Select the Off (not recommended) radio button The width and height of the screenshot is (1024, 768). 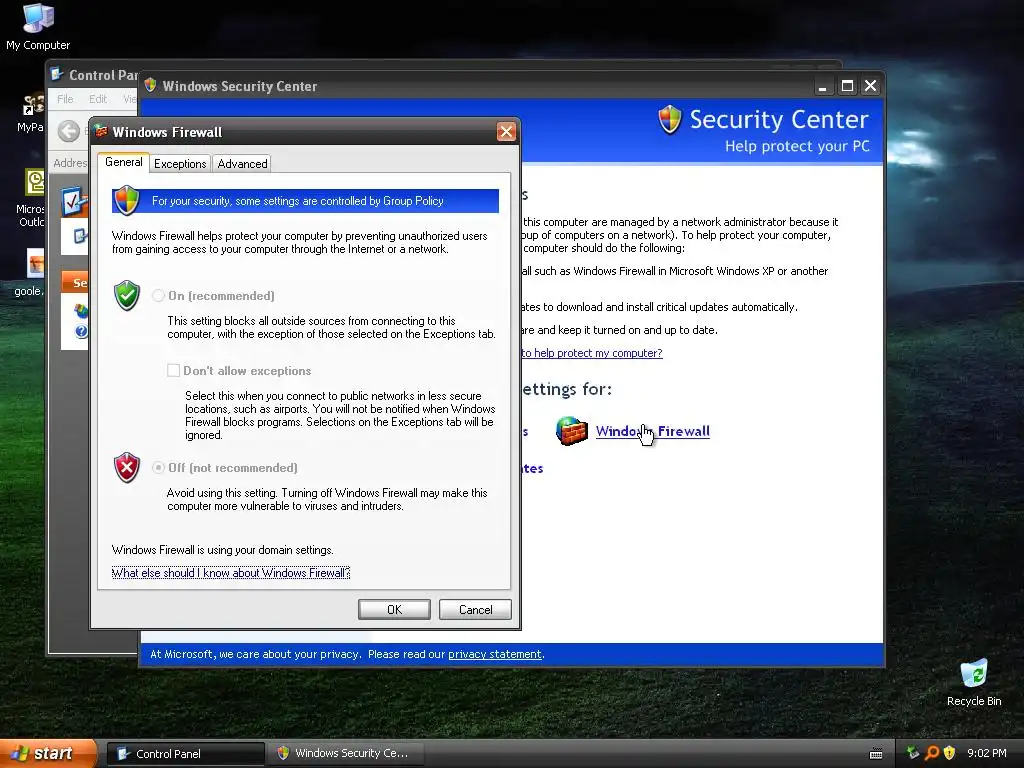point(158,468)
